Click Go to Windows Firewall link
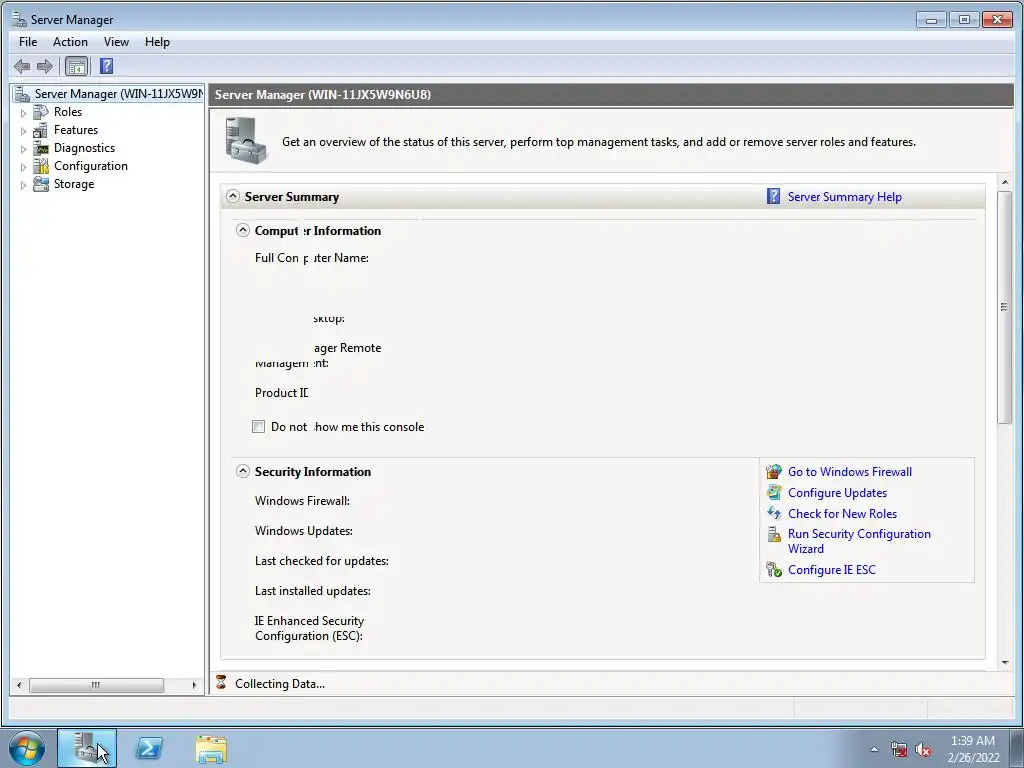Viewport: 1024px width, 768px height. pos(850,472)
